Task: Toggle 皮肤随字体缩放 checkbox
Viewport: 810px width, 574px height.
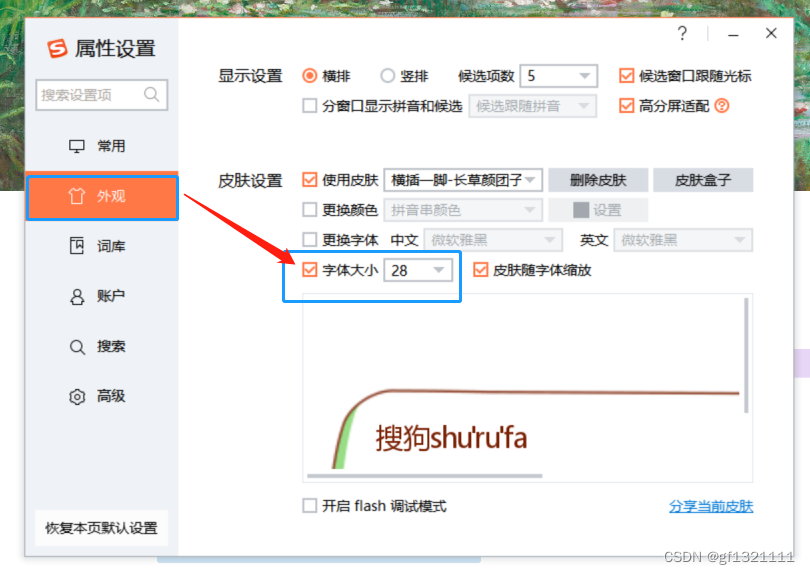Action: coord(480,270)
